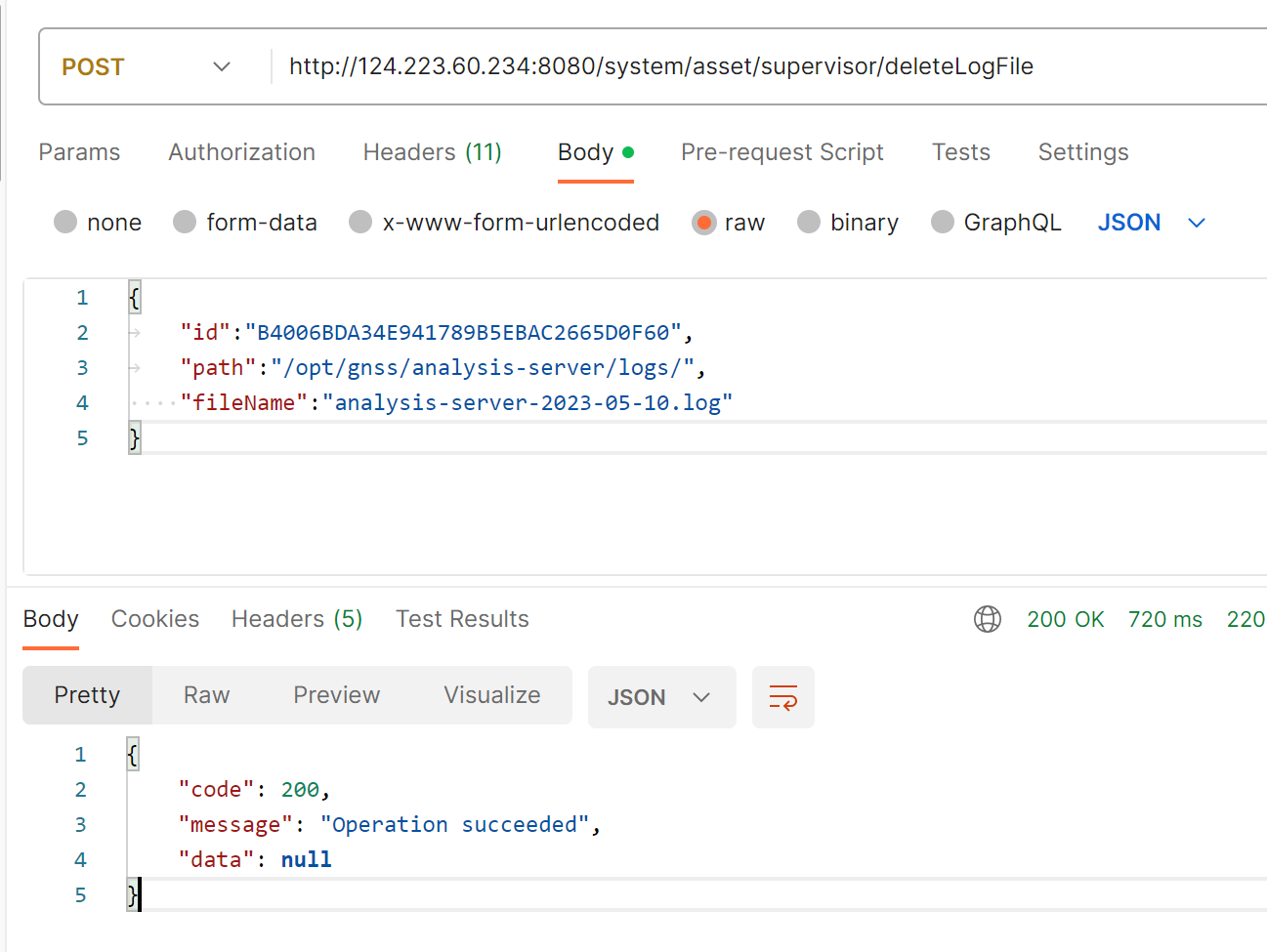
Task: Click the fileName line in request body
Action: (455, 403)
